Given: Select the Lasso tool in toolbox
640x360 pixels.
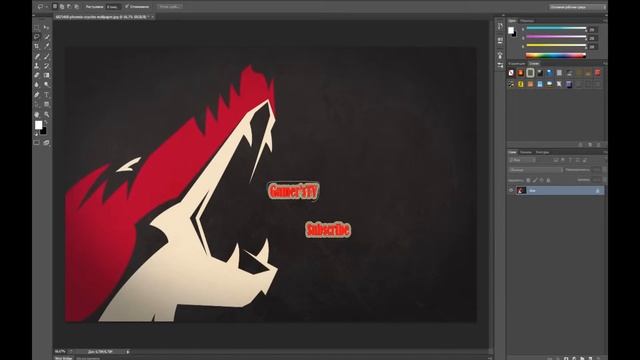Looking at the screenshot, I should pyautogui.click(x=37, y=37).
